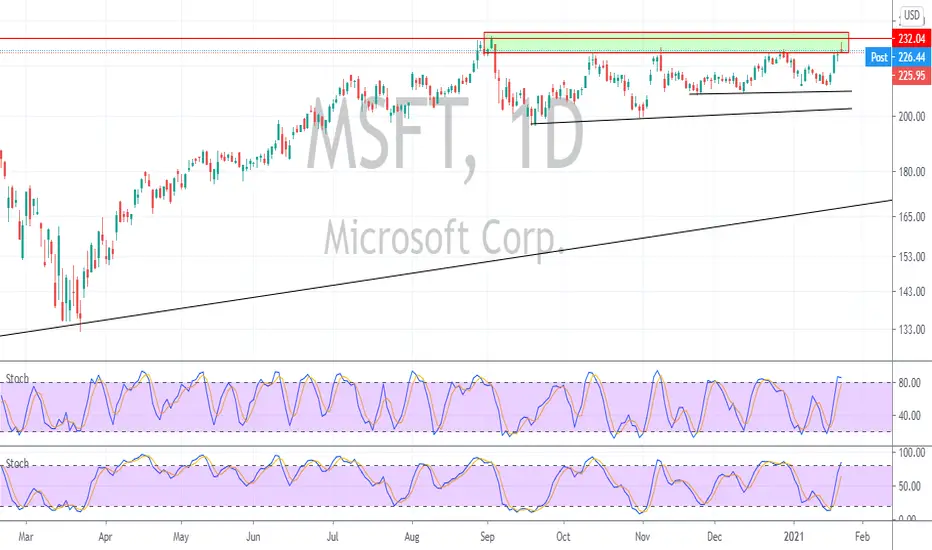Viewport: 932px width, 550px height.
Task: Select the Jul label on time axis
Action: pyautogui.click(x=333, y=537)
